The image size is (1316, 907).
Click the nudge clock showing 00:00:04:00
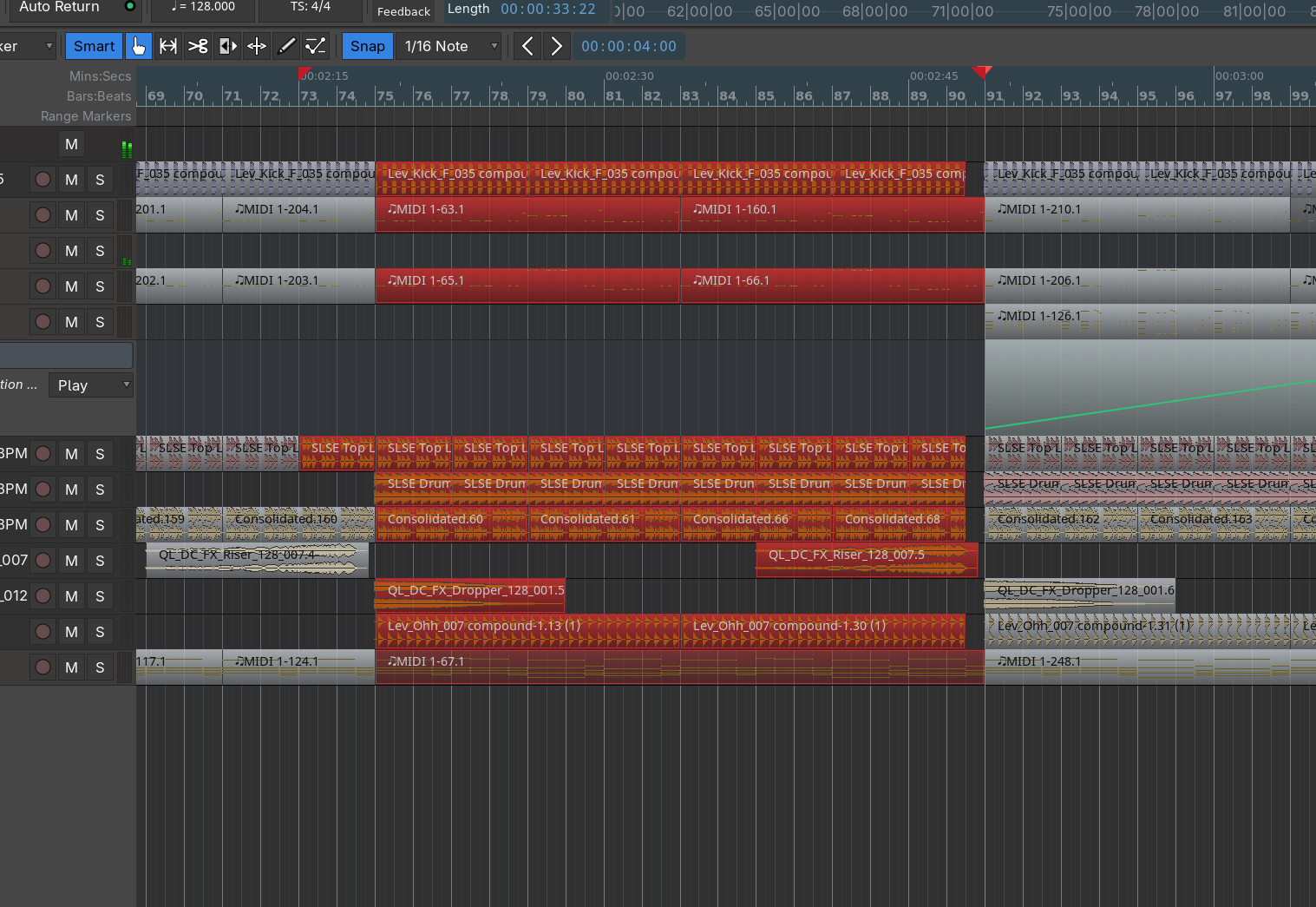pos(628,46)
